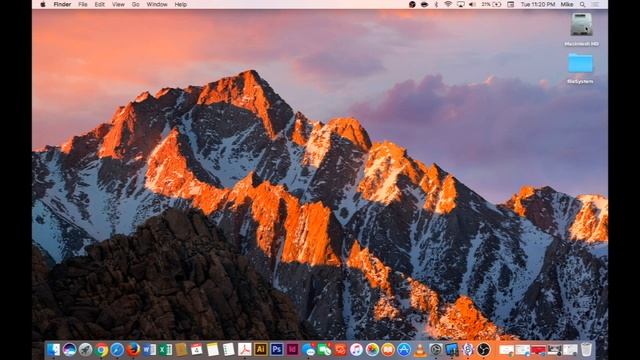The width and height of the screenshot is (640, 360).
Task: Open Notification Center icon
Action: pos(596,4)
